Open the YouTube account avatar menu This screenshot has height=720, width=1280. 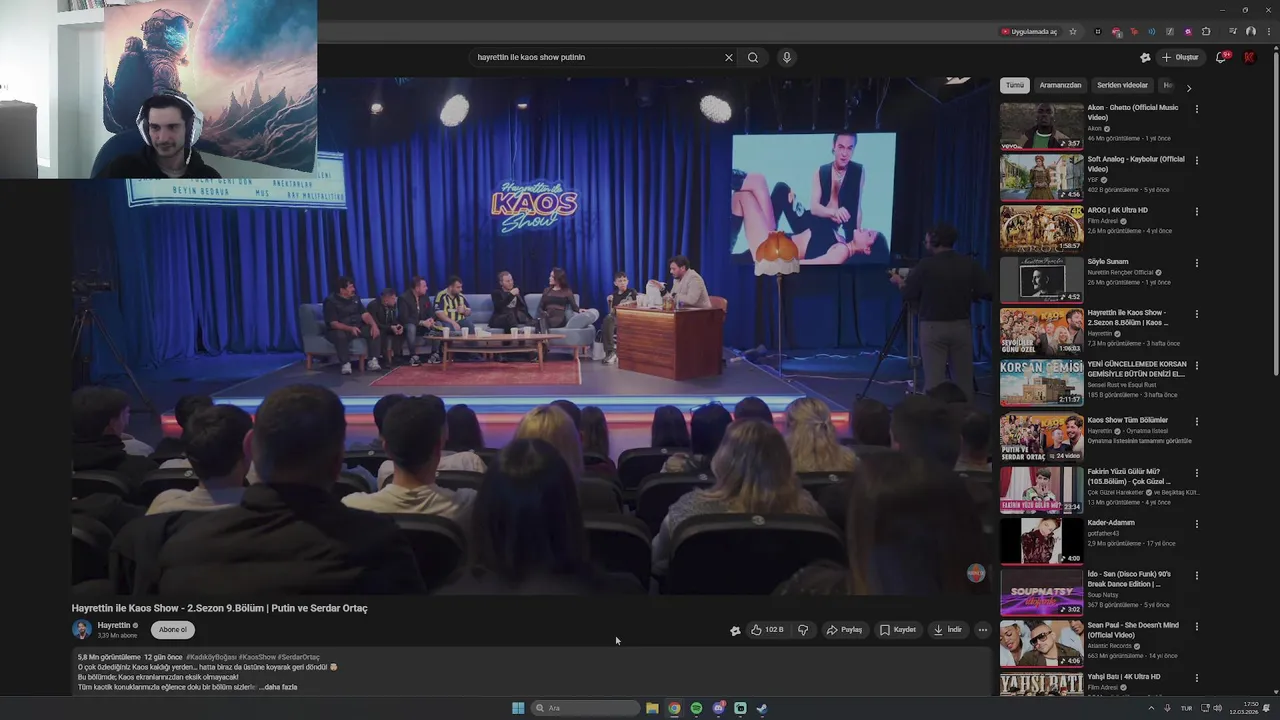pyautogui.click(x=1249, y=57)
